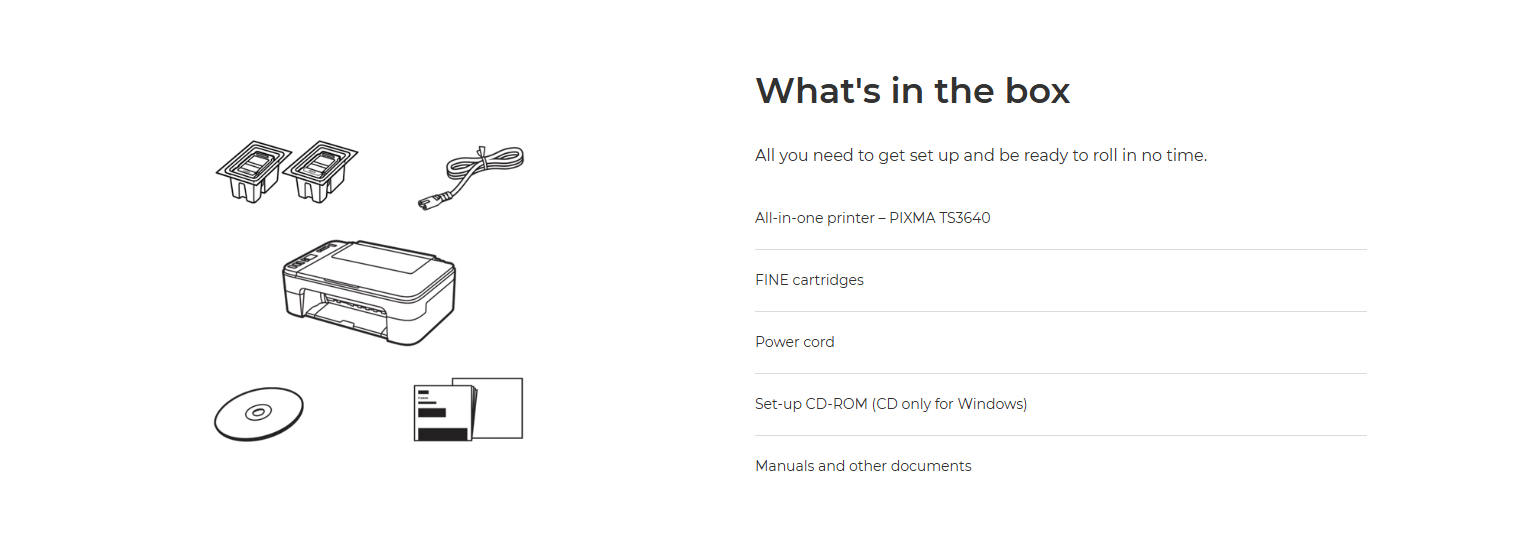Click the black bar on the manual cover
This screenshot has height=556, width=1530.
coord(441,433)
